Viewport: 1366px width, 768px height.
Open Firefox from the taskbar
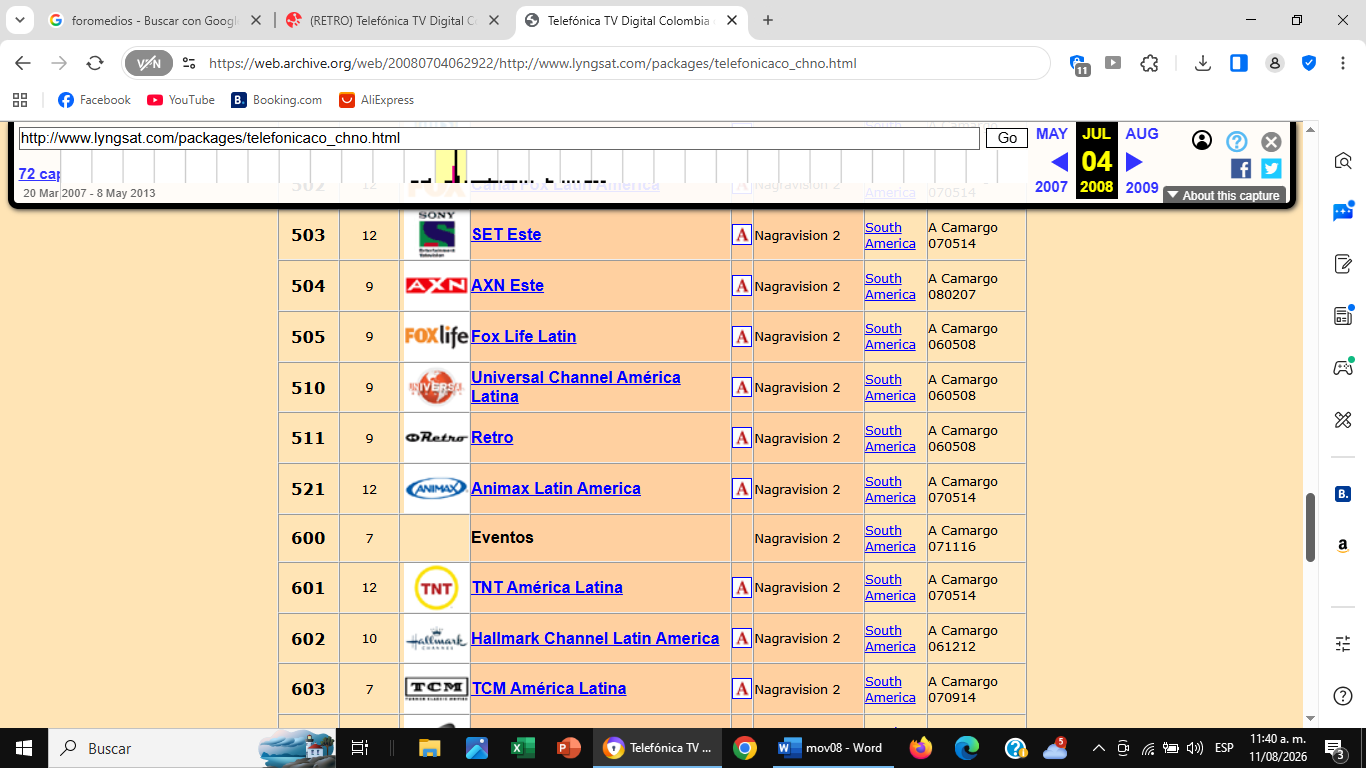921,748
